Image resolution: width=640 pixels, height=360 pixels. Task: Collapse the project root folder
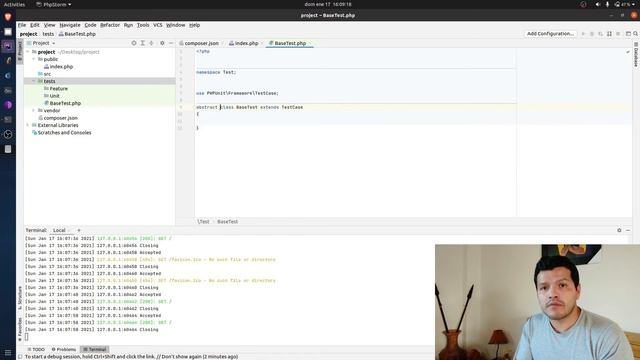(x=28, y=52)
